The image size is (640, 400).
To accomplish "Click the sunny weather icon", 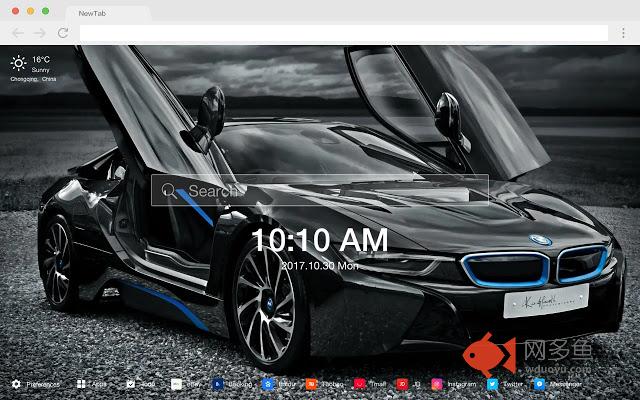I will point(18,63).
